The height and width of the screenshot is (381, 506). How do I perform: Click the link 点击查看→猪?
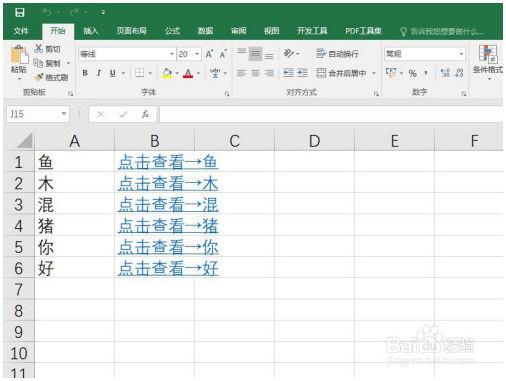click(168, 226)
